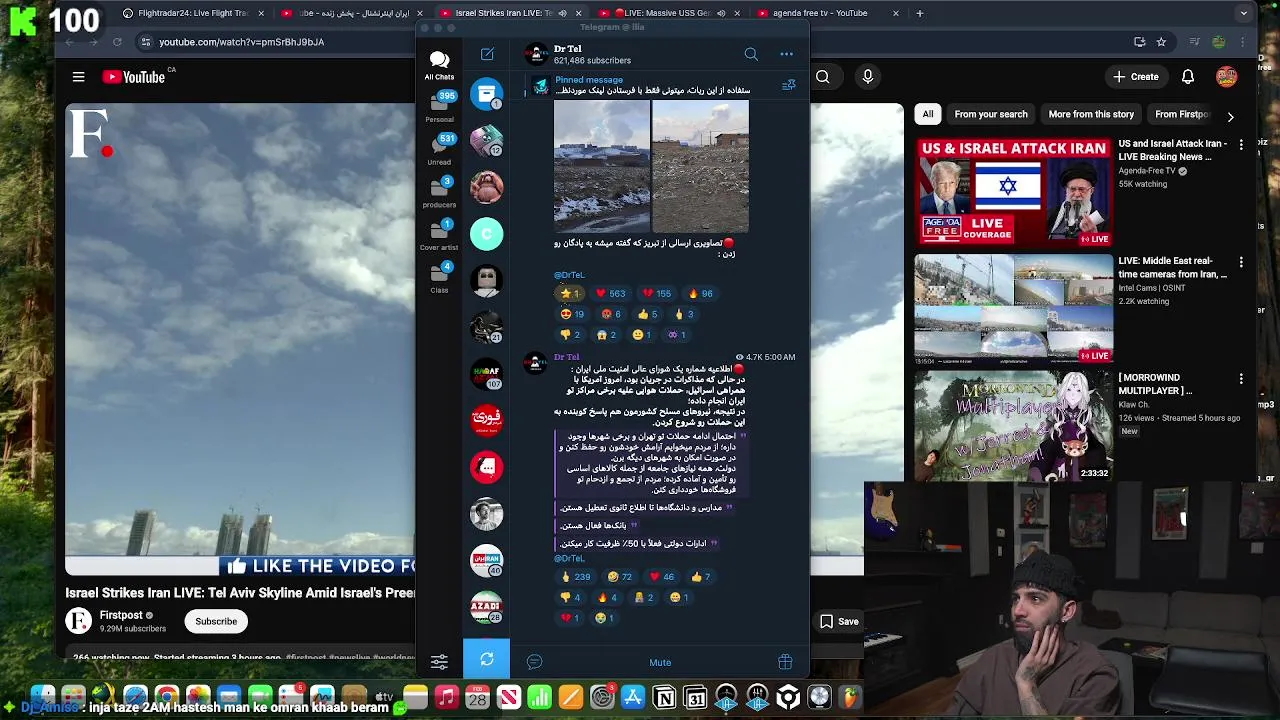1280x720 pixels.
Task: Open YouTube notifications bell
Action: click(x=1188, y=77)
